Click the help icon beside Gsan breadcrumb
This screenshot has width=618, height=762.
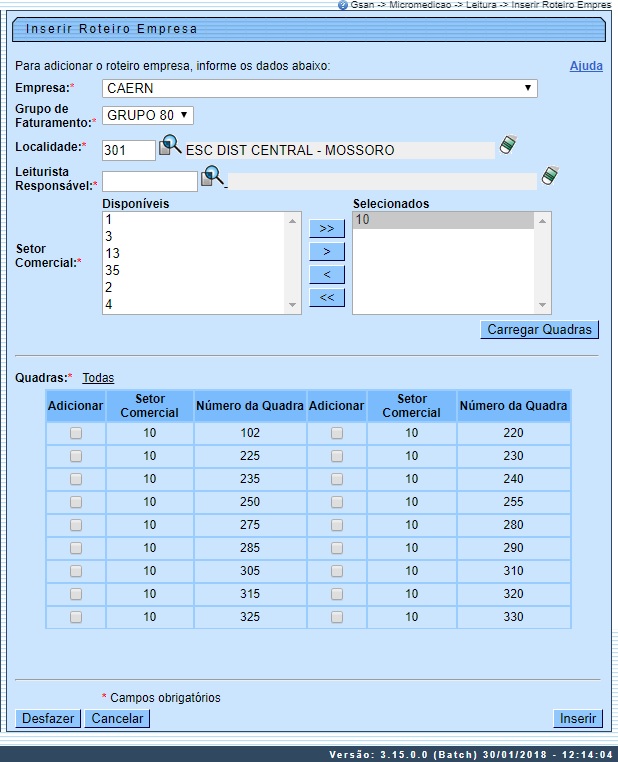[343, 5]
